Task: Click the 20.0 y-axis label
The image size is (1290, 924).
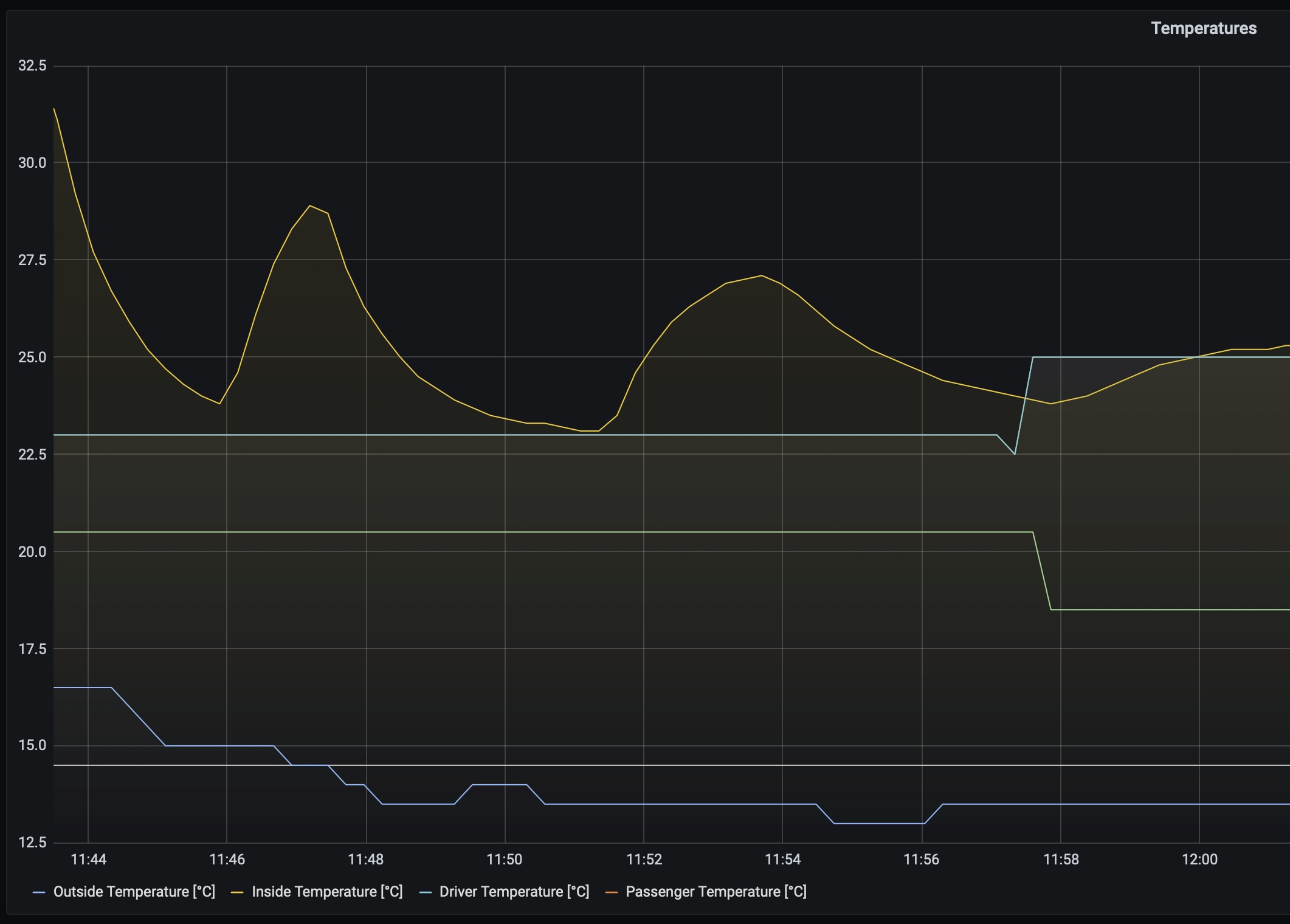Action: pos(32,551)
